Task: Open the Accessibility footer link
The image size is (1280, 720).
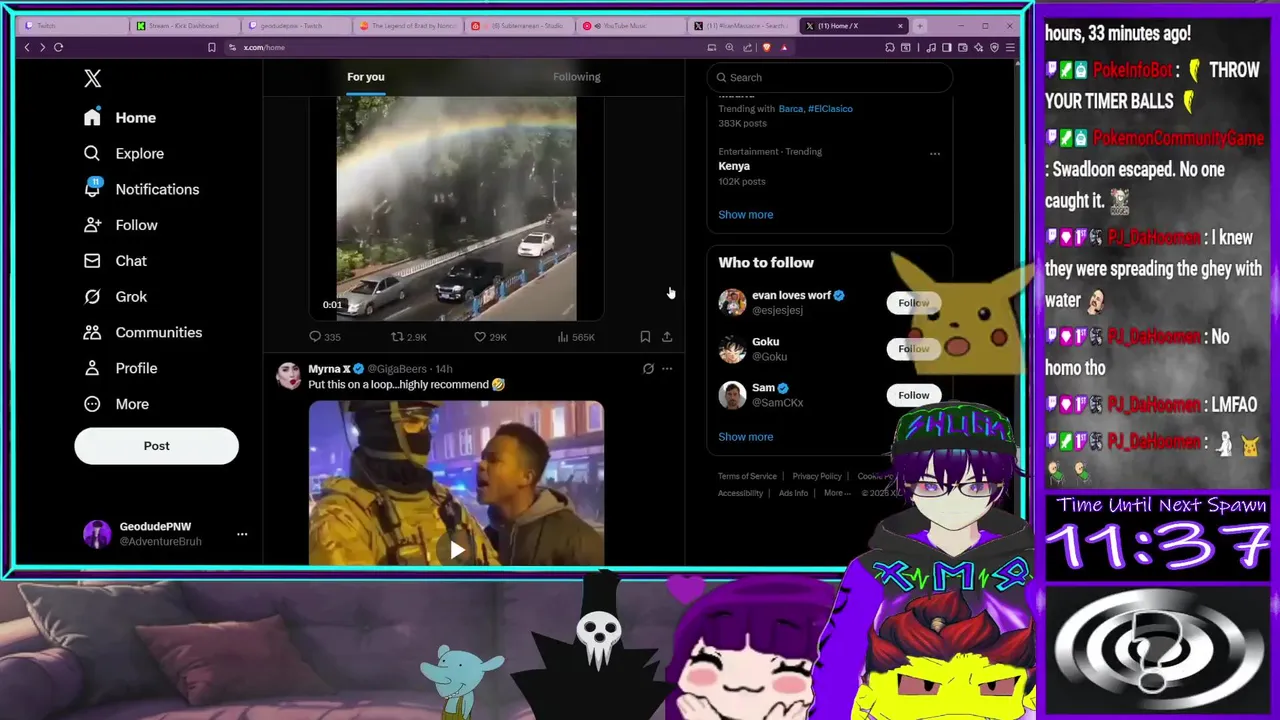Action: [x=740, y=493]
